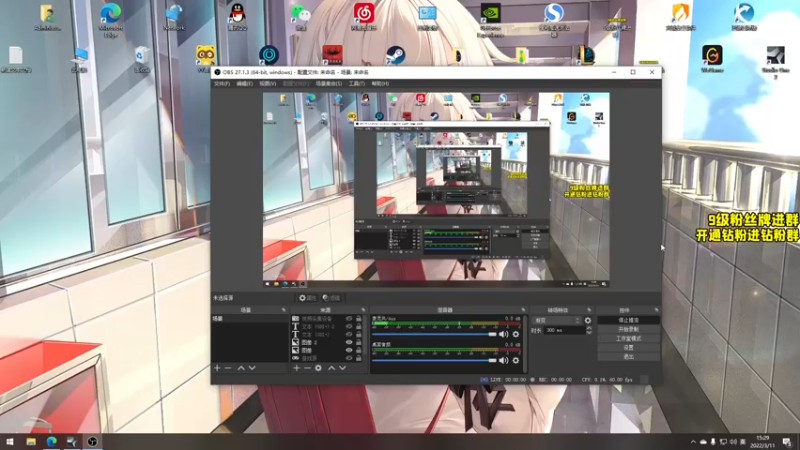The height and width of the screenshot is (450, 800).
Task: Adjust the microphone volume slider
Action: click(434, 334)
